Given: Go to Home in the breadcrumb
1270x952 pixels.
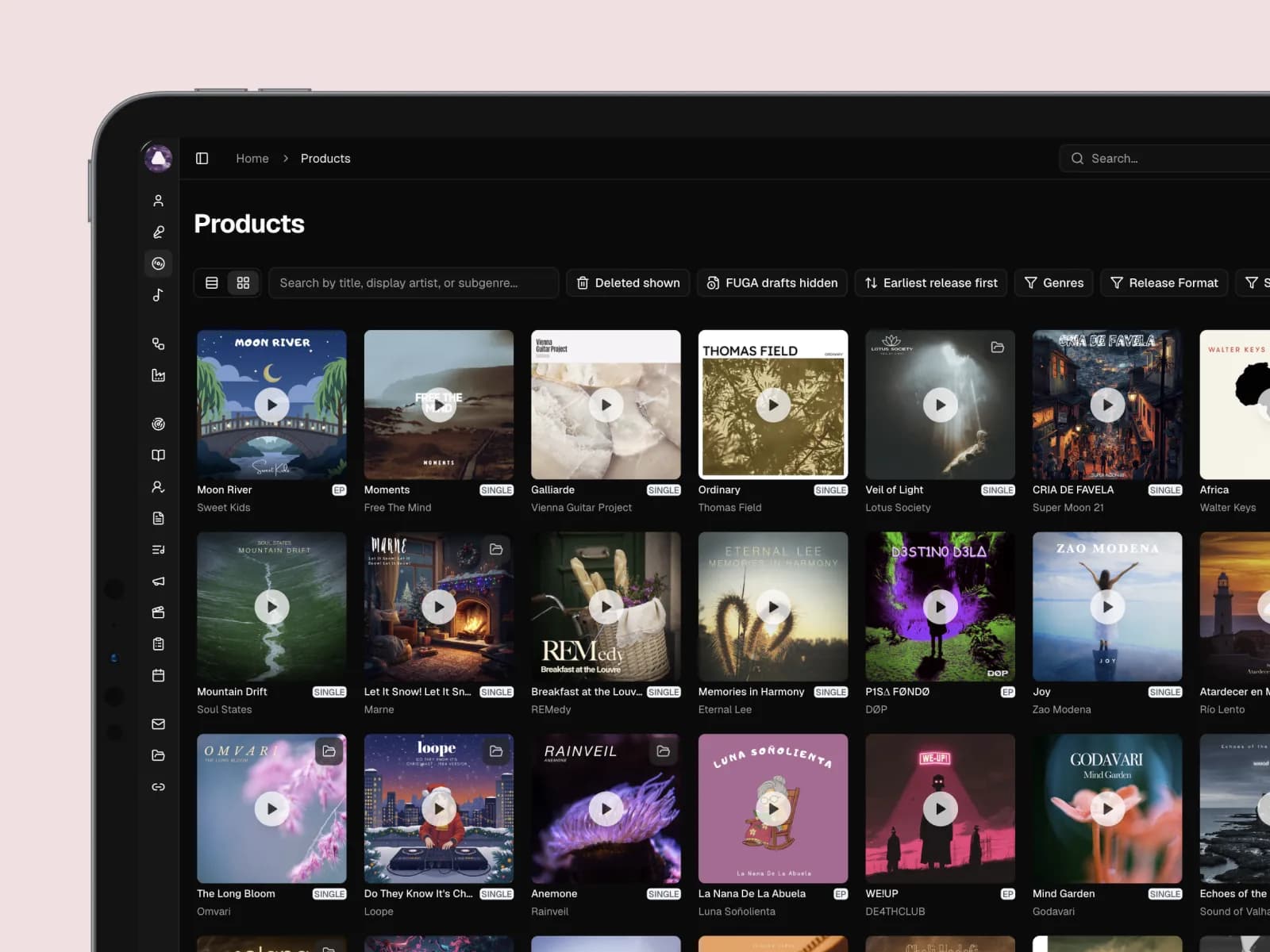Looking at the screenshot, I should 252,159.
